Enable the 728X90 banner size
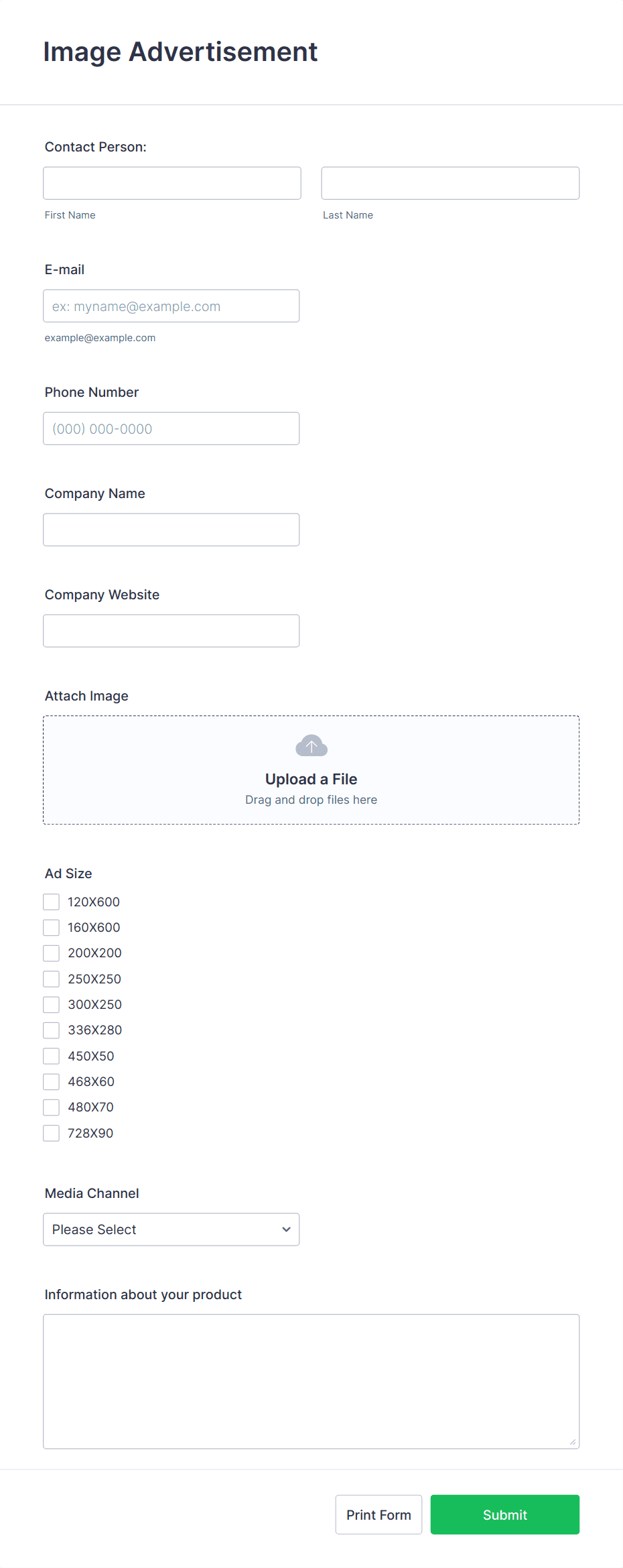623x1568 pixels. [x=51, y=1132]
